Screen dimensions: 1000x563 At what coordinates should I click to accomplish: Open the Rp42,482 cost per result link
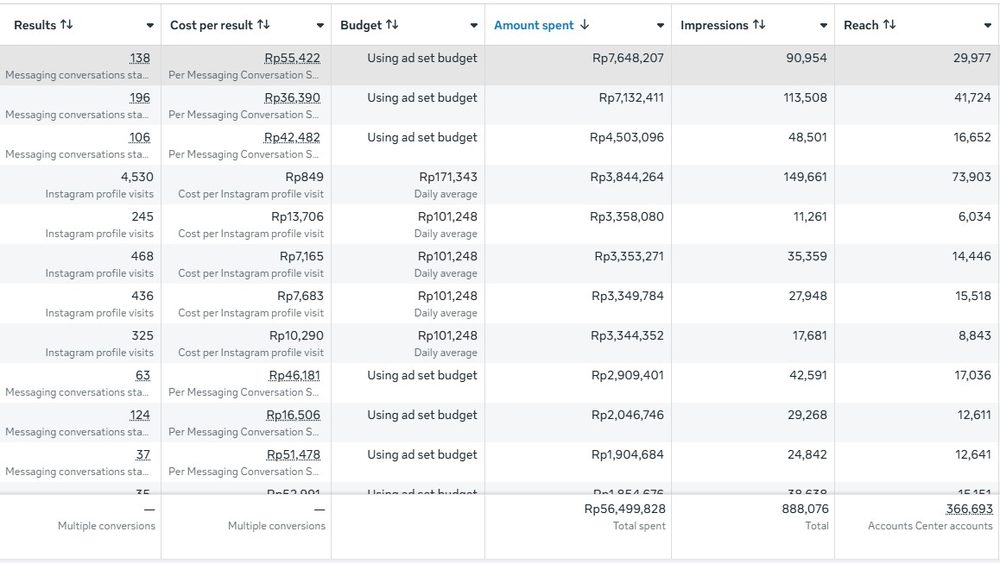point(292,137)
